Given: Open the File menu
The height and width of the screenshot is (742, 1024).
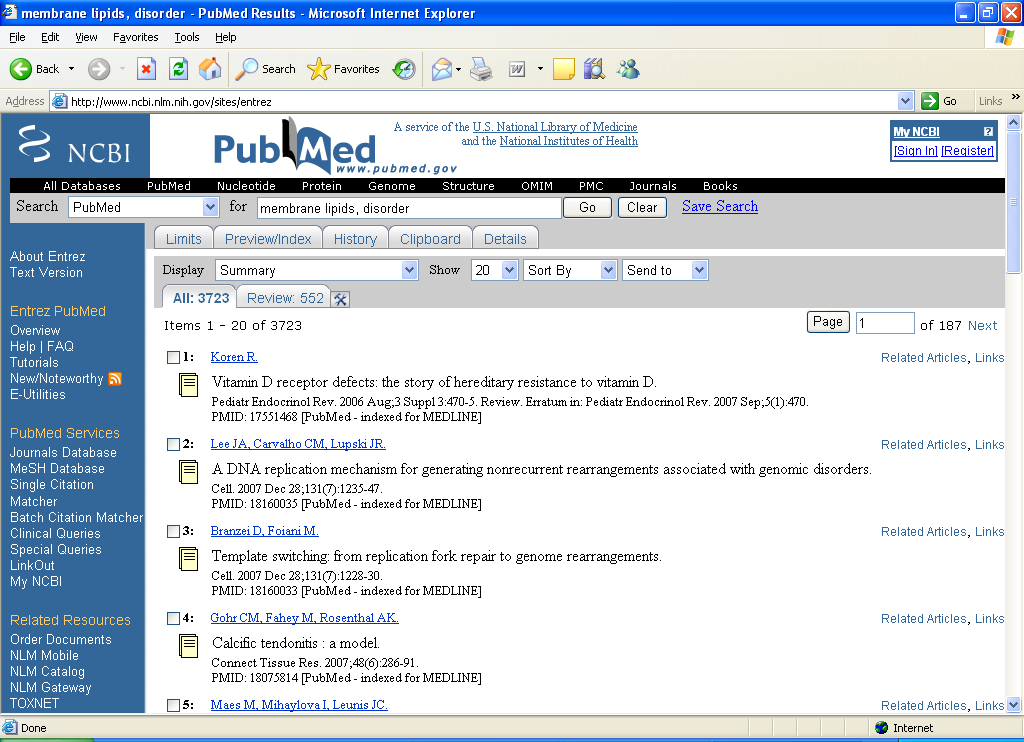Looking at the screenshot, I should coord(18,37).
